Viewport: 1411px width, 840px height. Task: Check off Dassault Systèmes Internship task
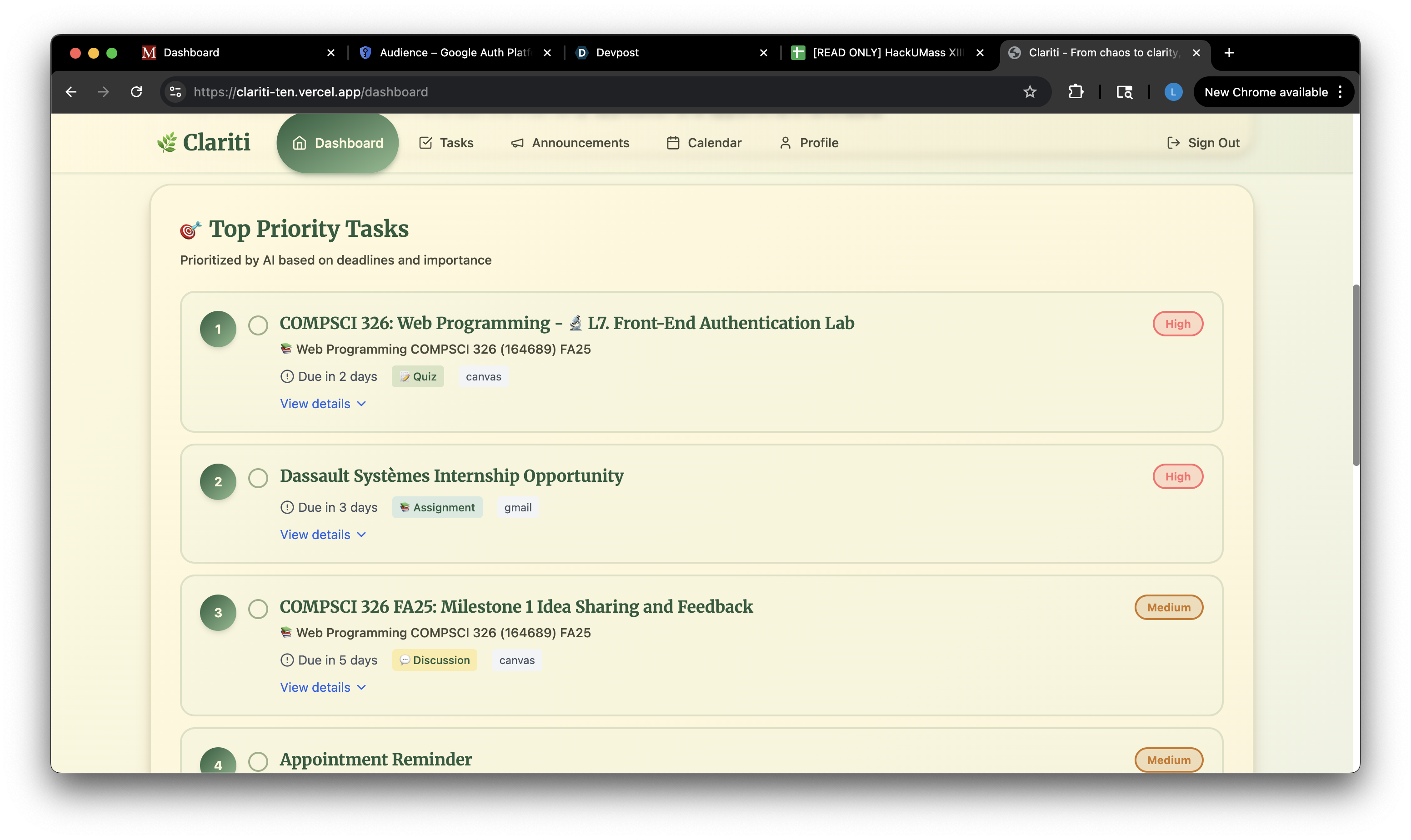tap(258, 478)
